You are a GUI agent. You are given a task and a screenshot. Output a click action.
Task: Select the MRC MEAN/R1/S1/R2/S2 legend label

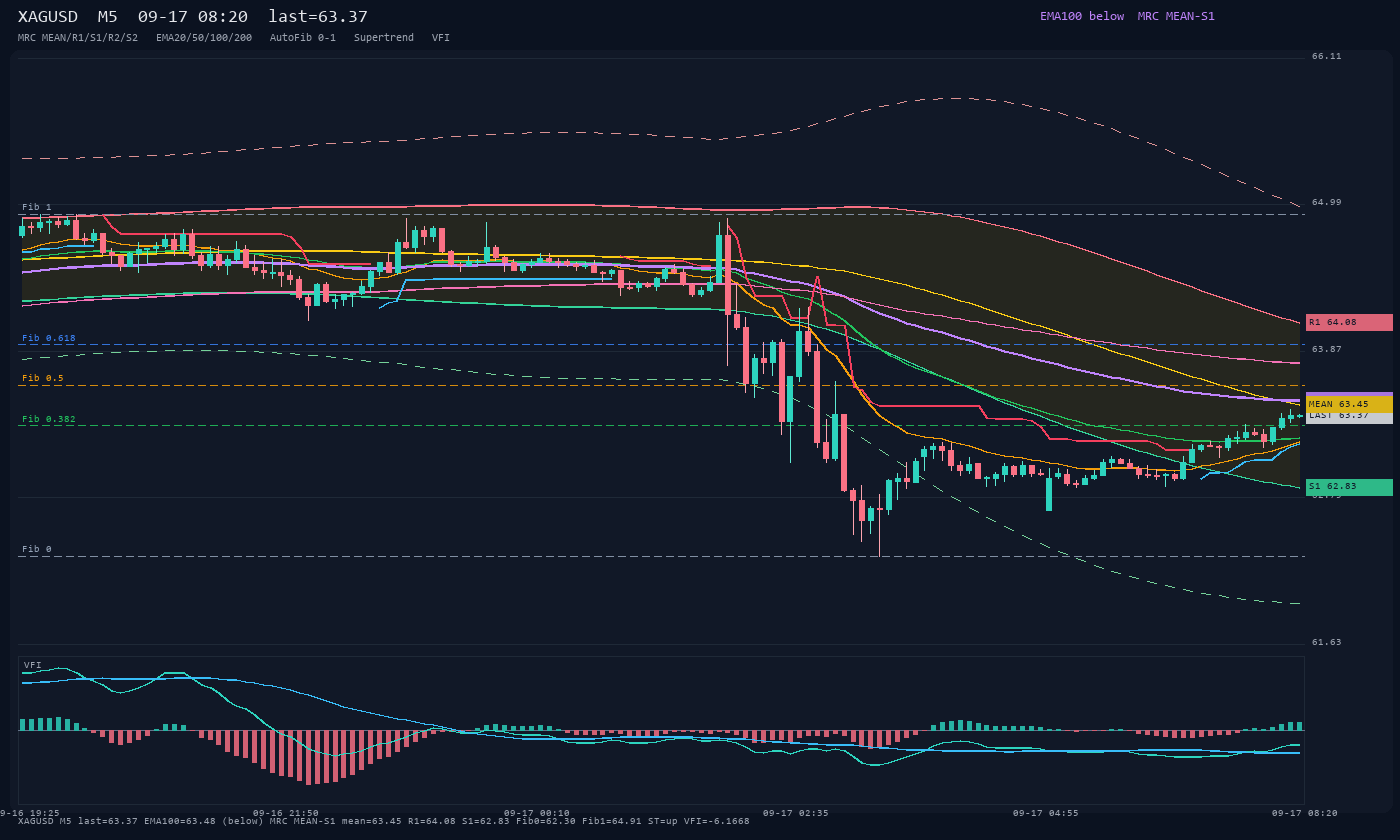(78, 38)
